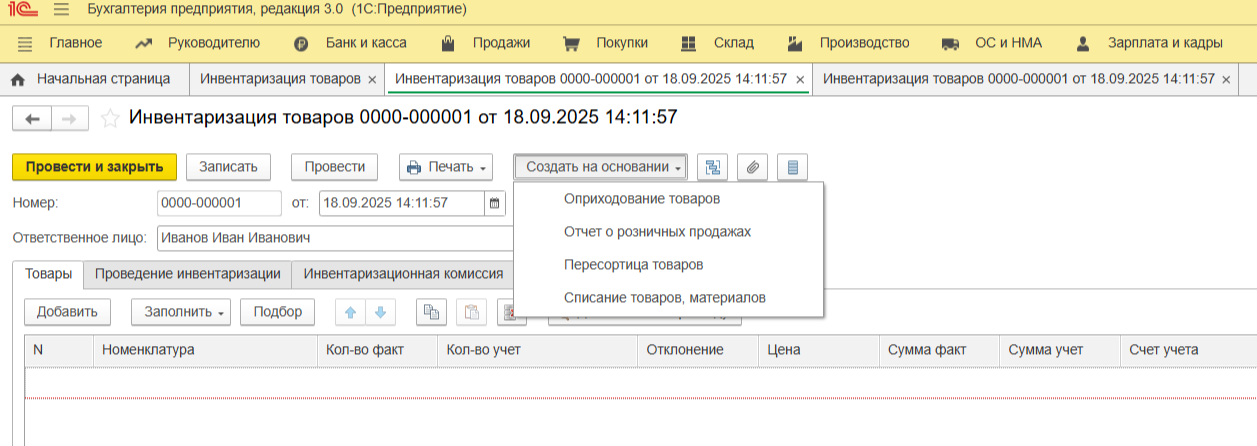
Task: Move row up with arrow icon
Action: [x=350, y=312]
